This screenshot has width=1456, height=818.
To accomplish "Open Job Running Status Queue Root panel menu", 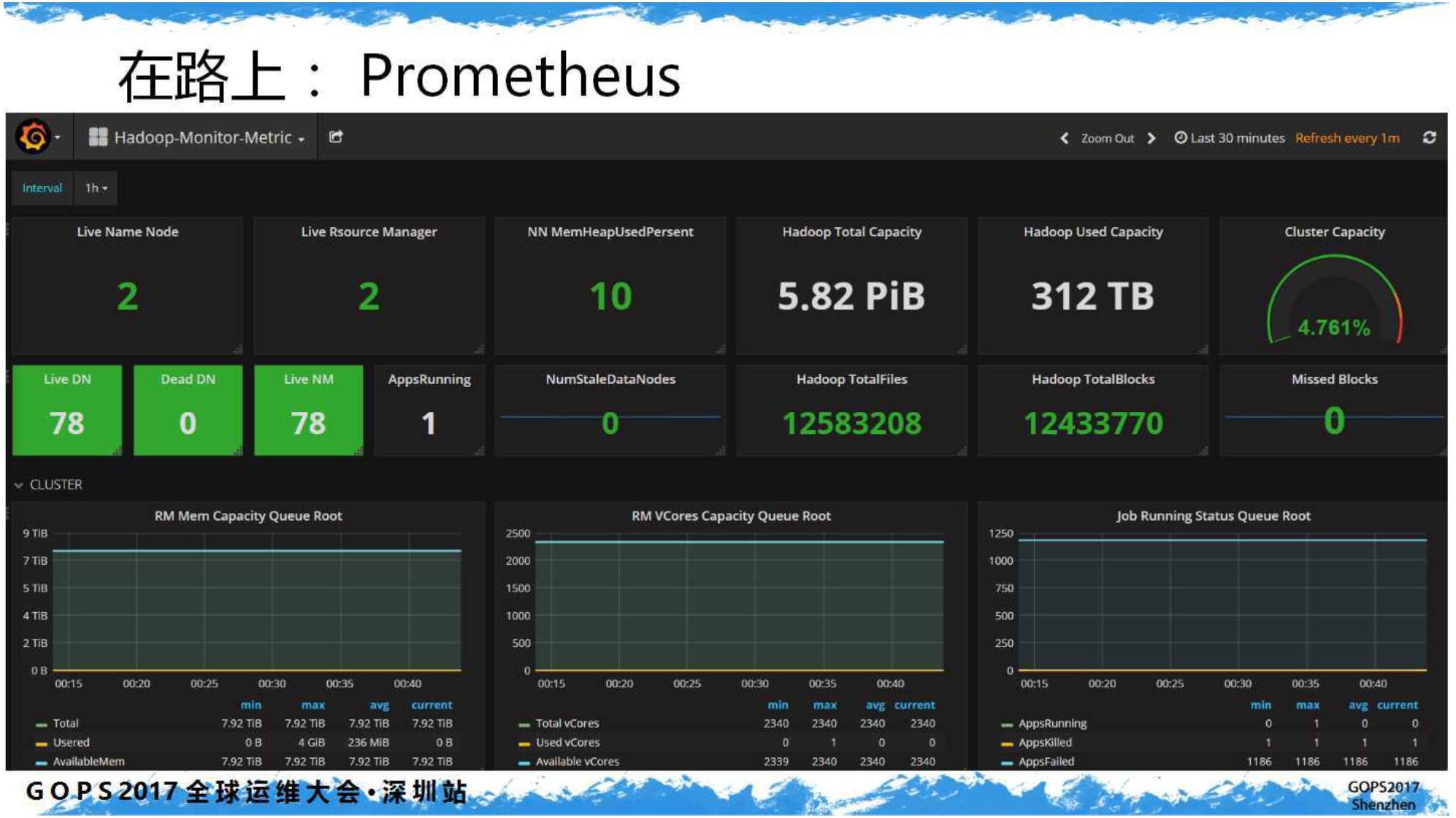I will click(1213, 516).
